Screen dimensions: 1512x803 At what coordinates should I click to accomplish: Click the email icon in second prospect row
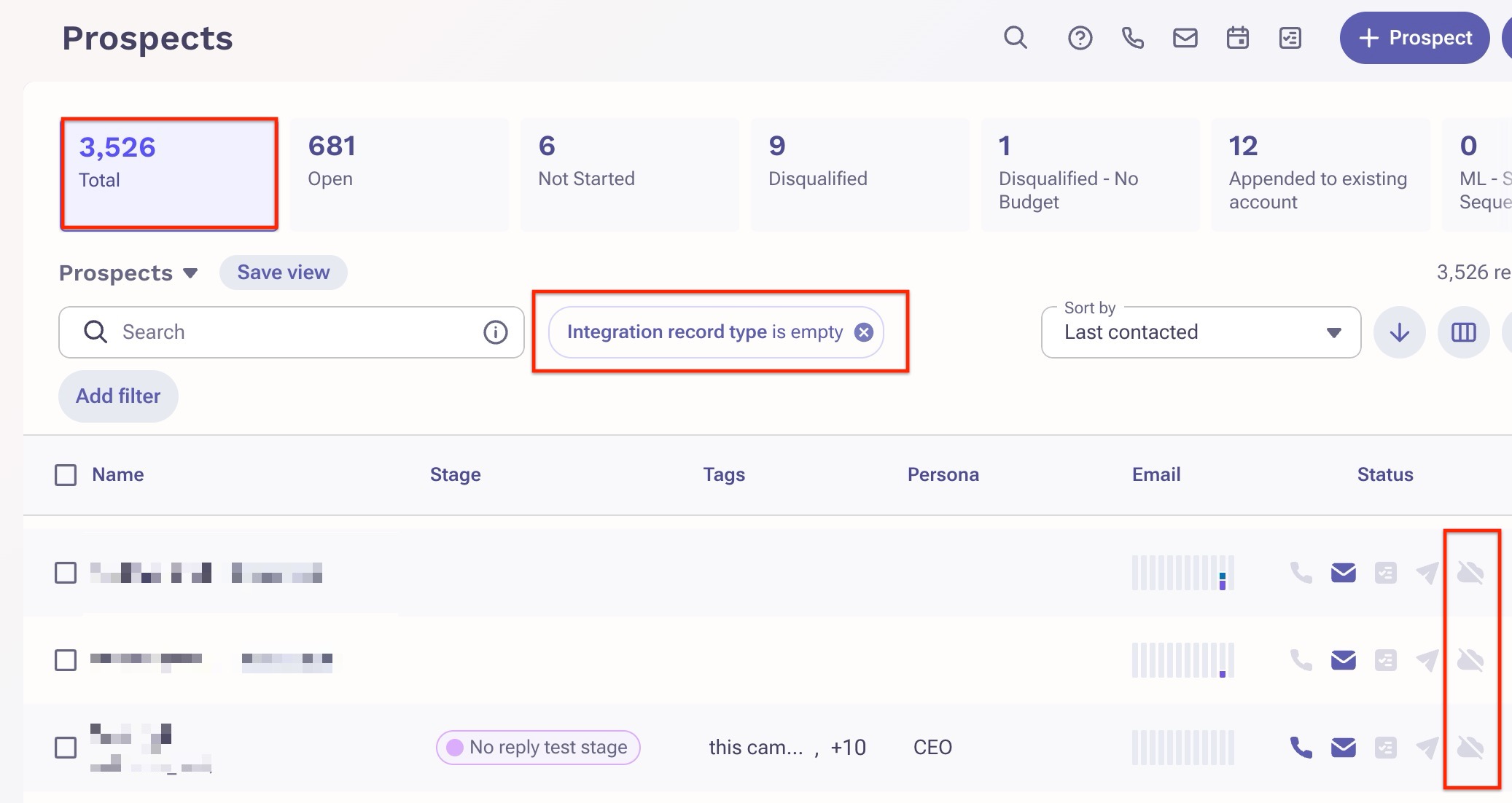[1344, 660]
